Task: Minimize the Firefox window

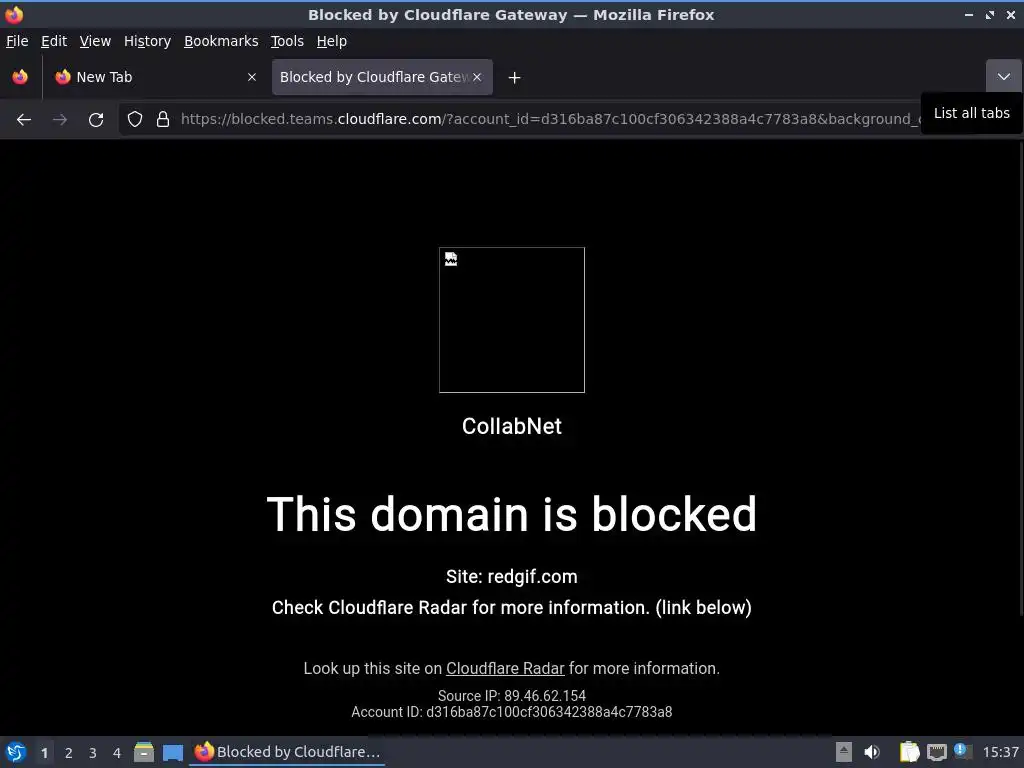Action: tap(969, 14)
